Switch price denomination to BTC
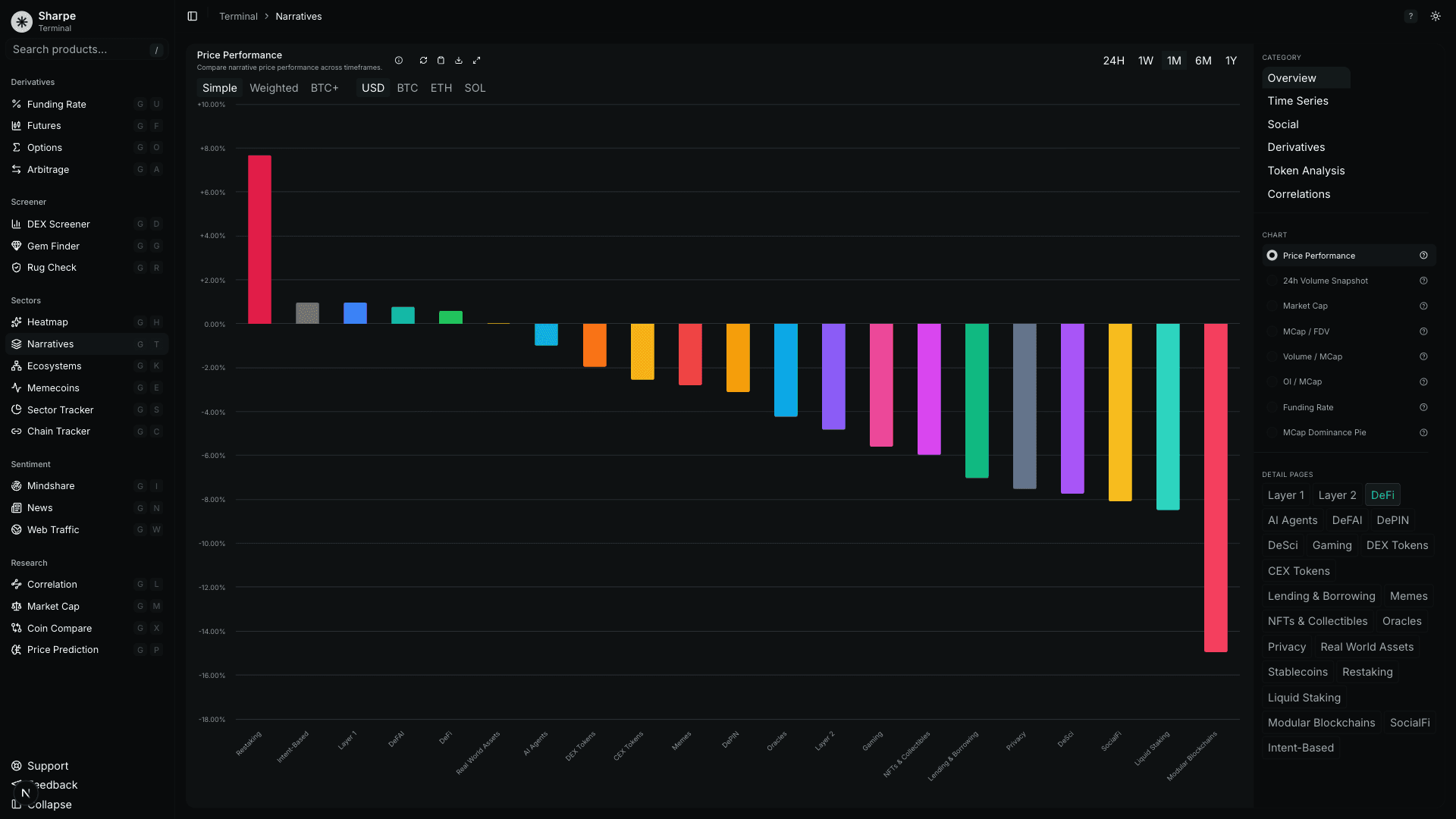This screenshot has width=1456, height=819. pos(407,88)
